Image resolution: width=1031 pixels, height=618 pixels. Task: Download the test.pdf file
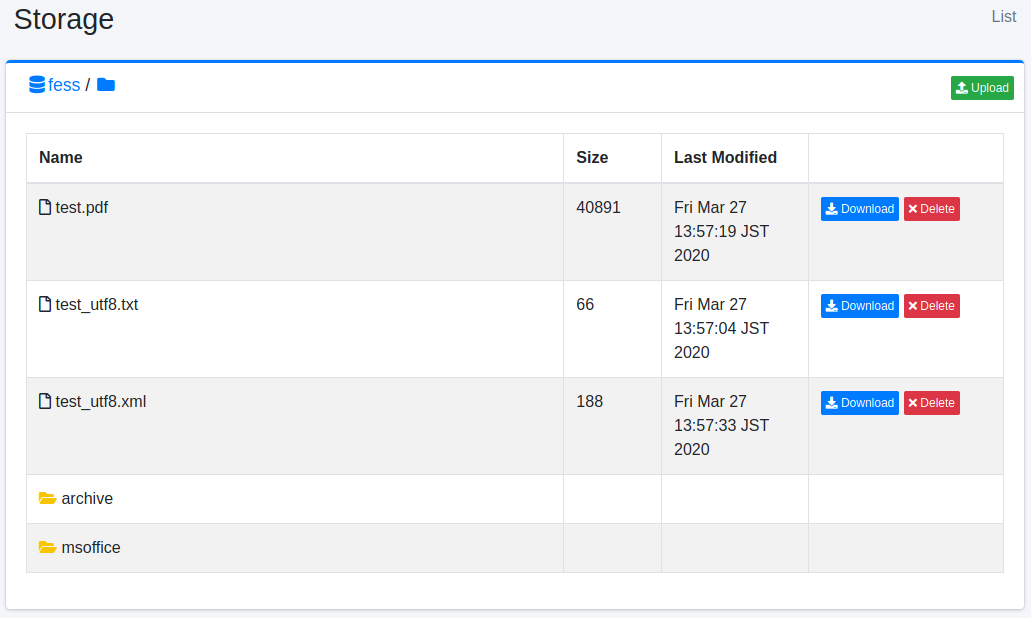point(859,209)
